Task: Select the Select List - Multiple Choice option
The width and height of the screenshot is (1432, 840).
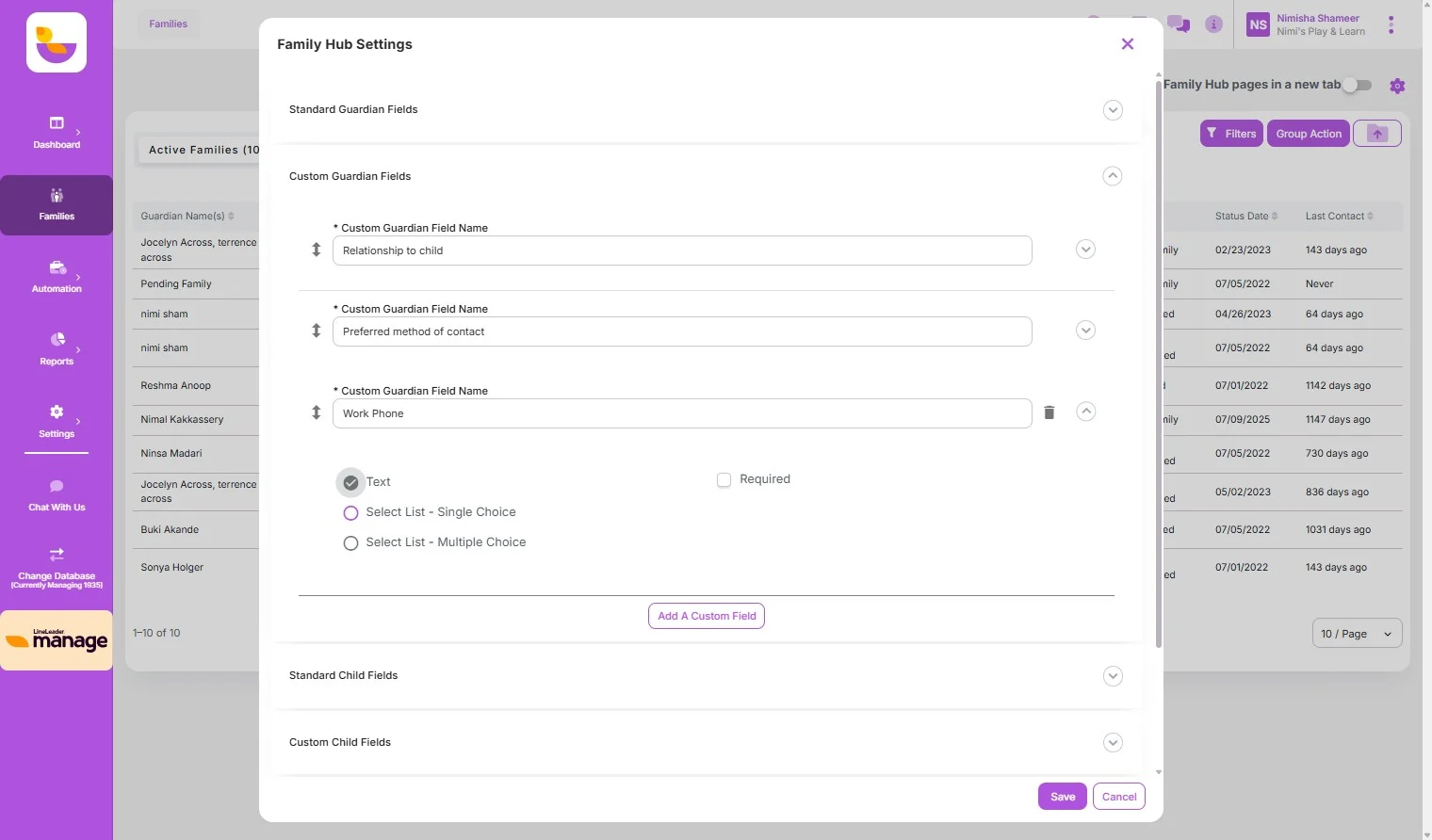Action: pyautogui.click(x=351, y=543)
